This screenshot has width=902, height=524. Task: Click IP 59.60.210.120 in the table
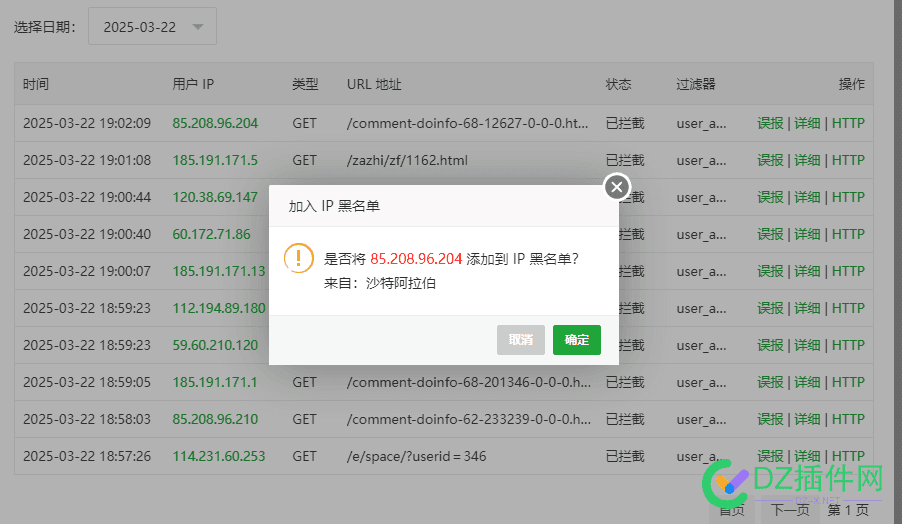coord(215,345)
